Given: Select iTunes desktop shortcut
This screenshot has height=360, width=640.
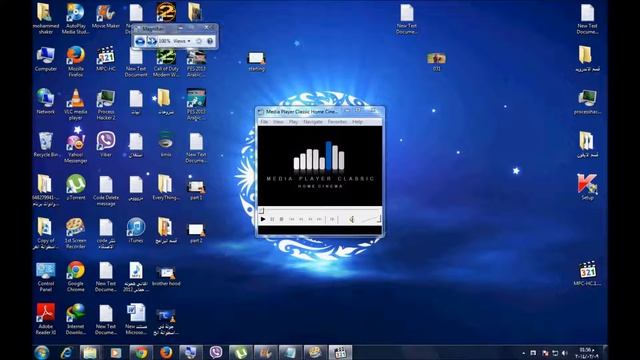Looking at the screenshot, I should (x=136, y=231).
